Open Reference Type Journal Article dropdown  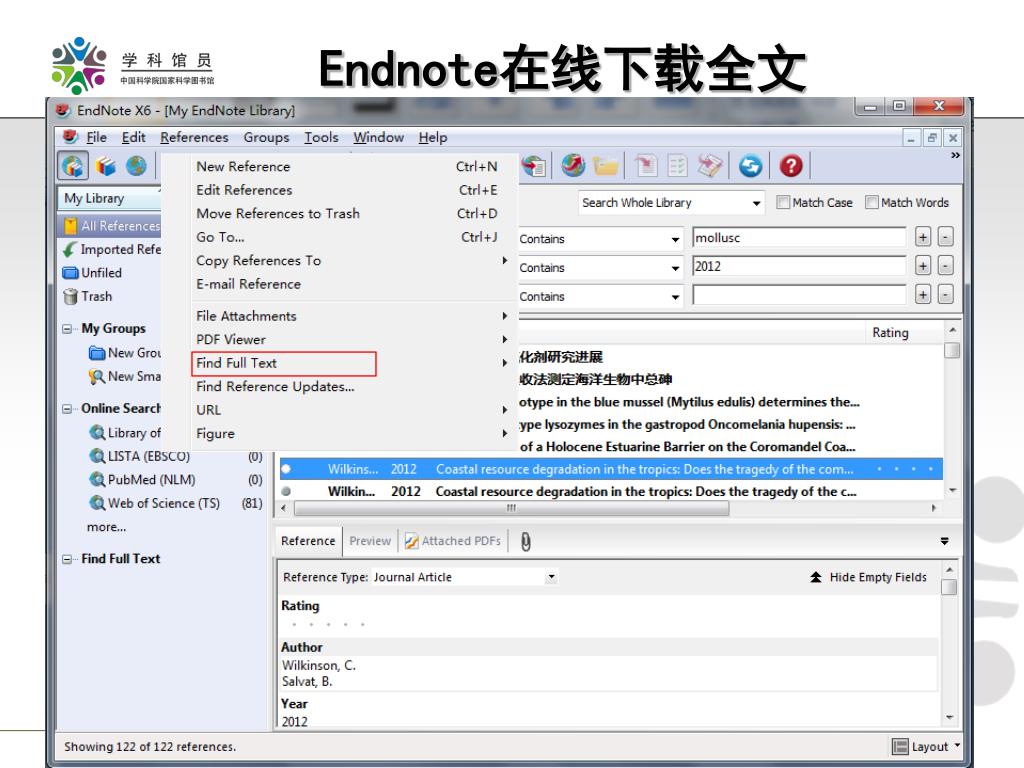pos(551,577)
